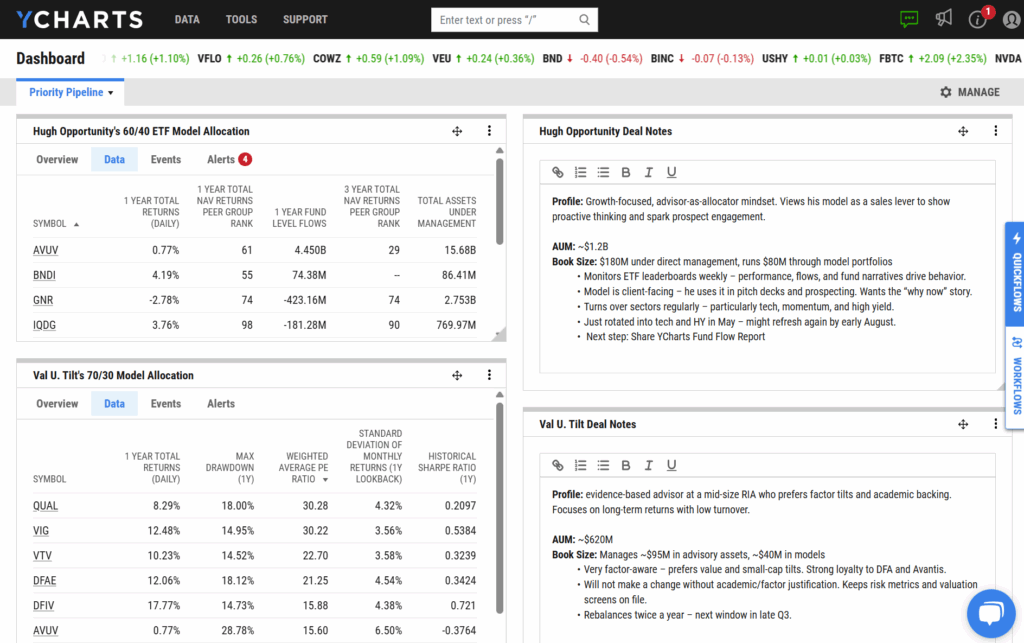
Task: Open the VTV symbol link
Action: 42,556
